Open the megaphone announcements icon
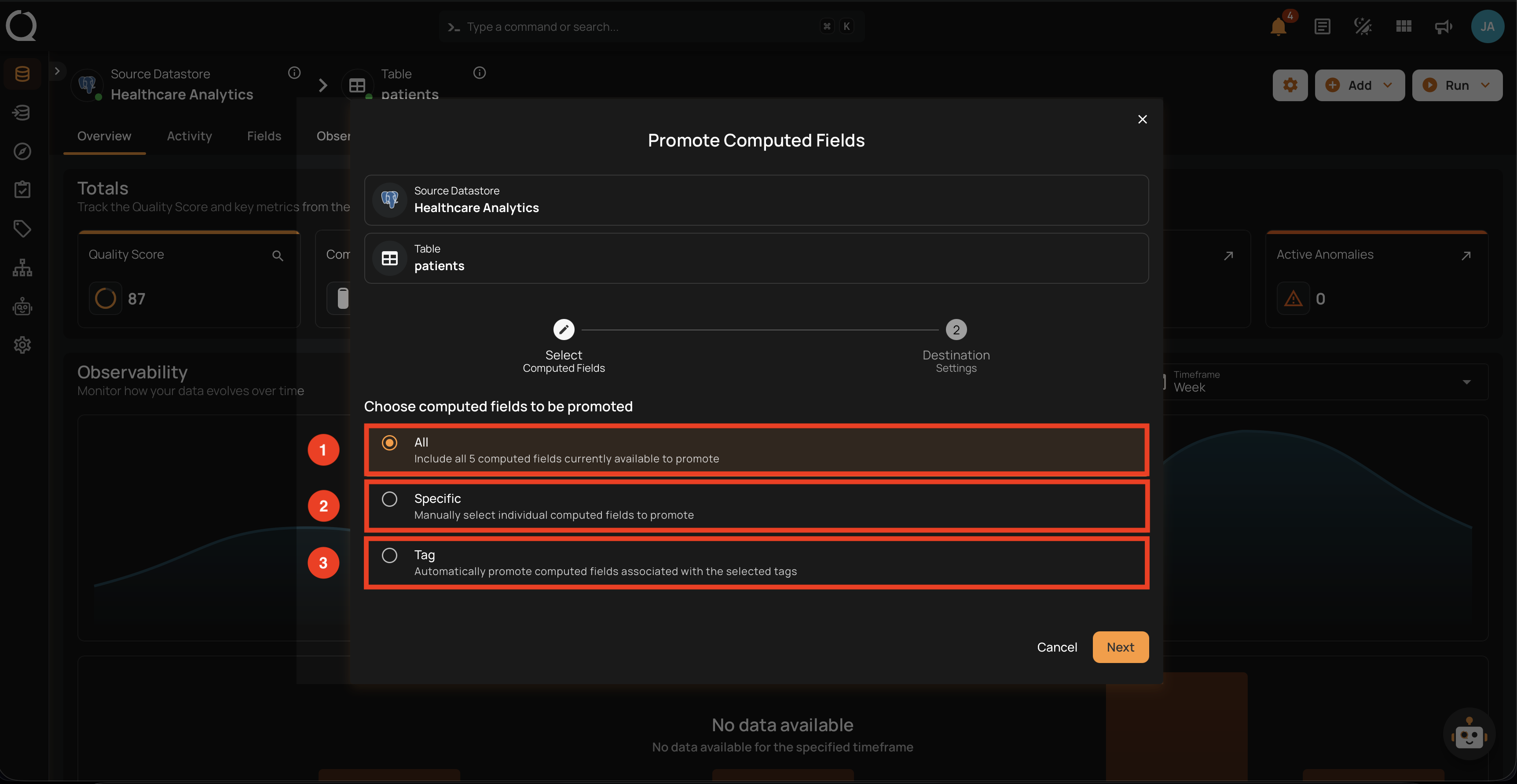 (1444, 26)
